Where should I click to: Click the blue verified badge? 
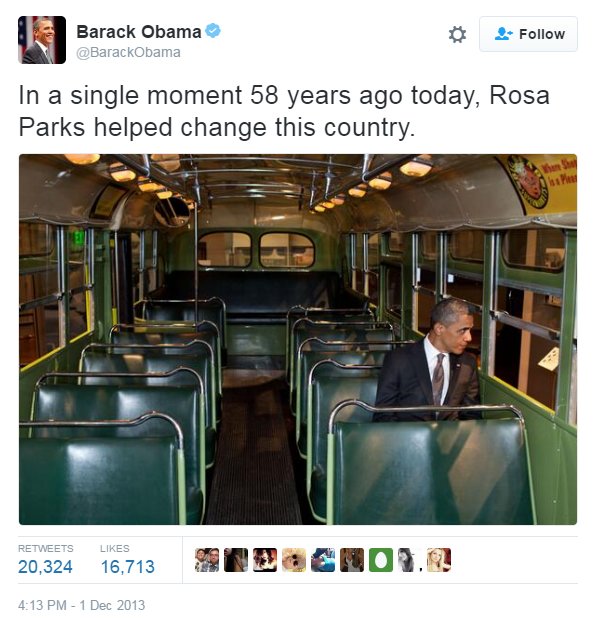213,31
